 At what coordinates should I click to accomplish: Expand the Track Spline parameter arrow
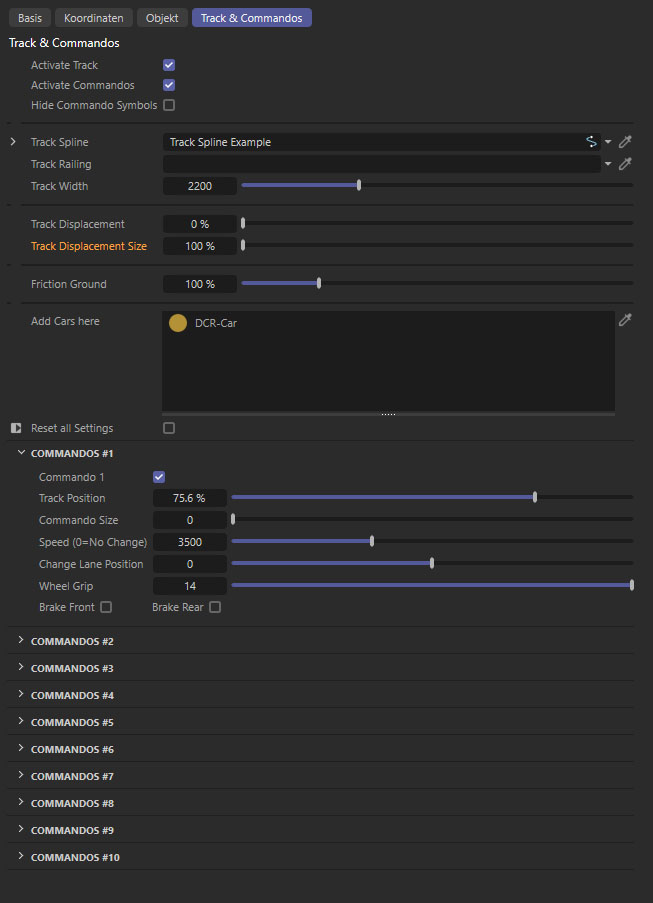click(13, 142)
